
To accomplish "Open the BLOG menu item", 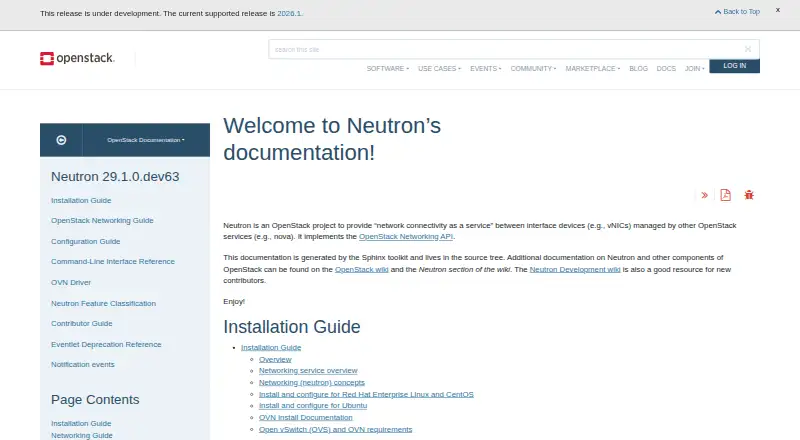I will (x=638, y=68).
